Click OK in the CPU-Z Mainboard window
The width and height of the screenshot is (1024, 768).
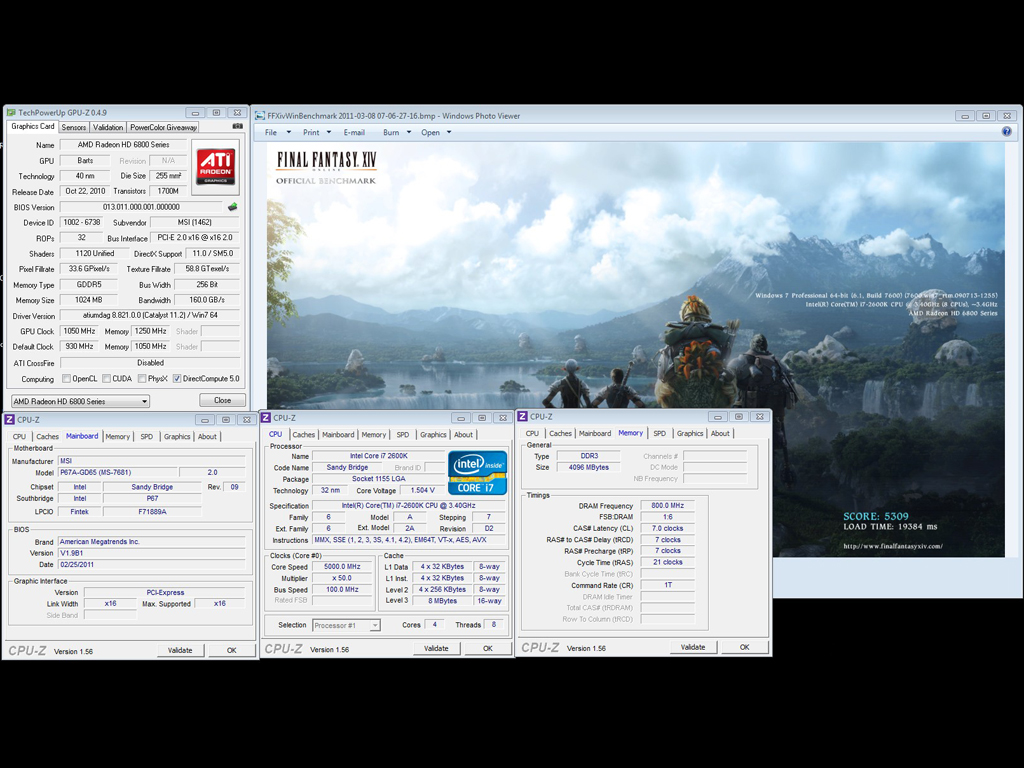(231, 650)
